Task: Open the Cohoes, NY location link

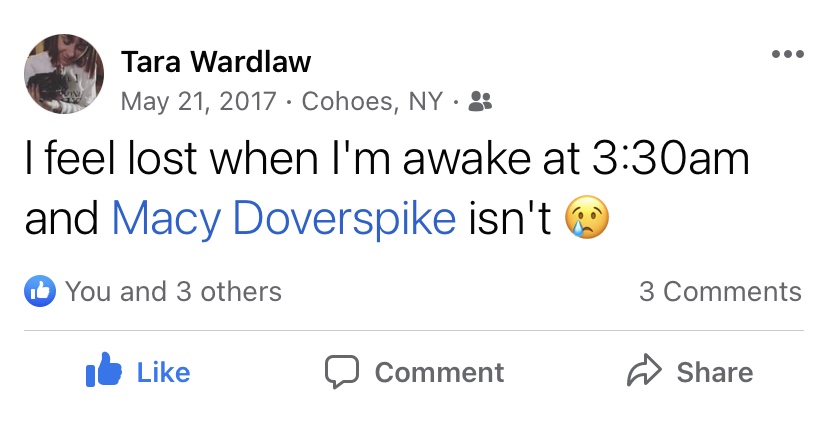Action: tap(372, 102)
